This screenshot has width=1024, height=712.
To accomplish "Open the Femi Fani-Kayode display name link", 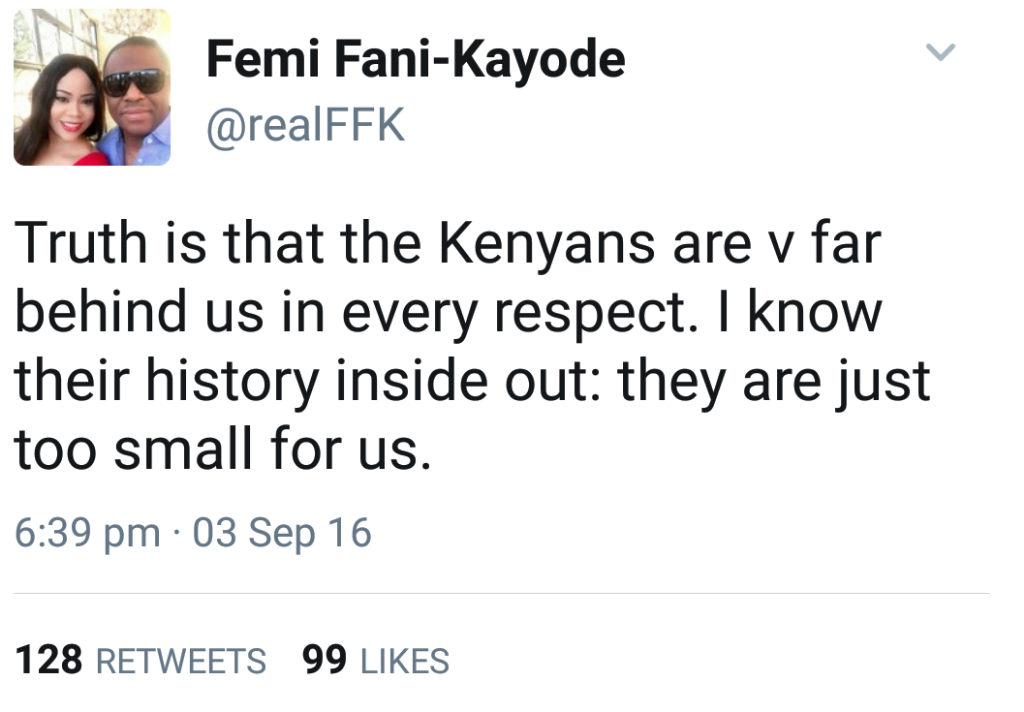I will click(x=415, y=60).
